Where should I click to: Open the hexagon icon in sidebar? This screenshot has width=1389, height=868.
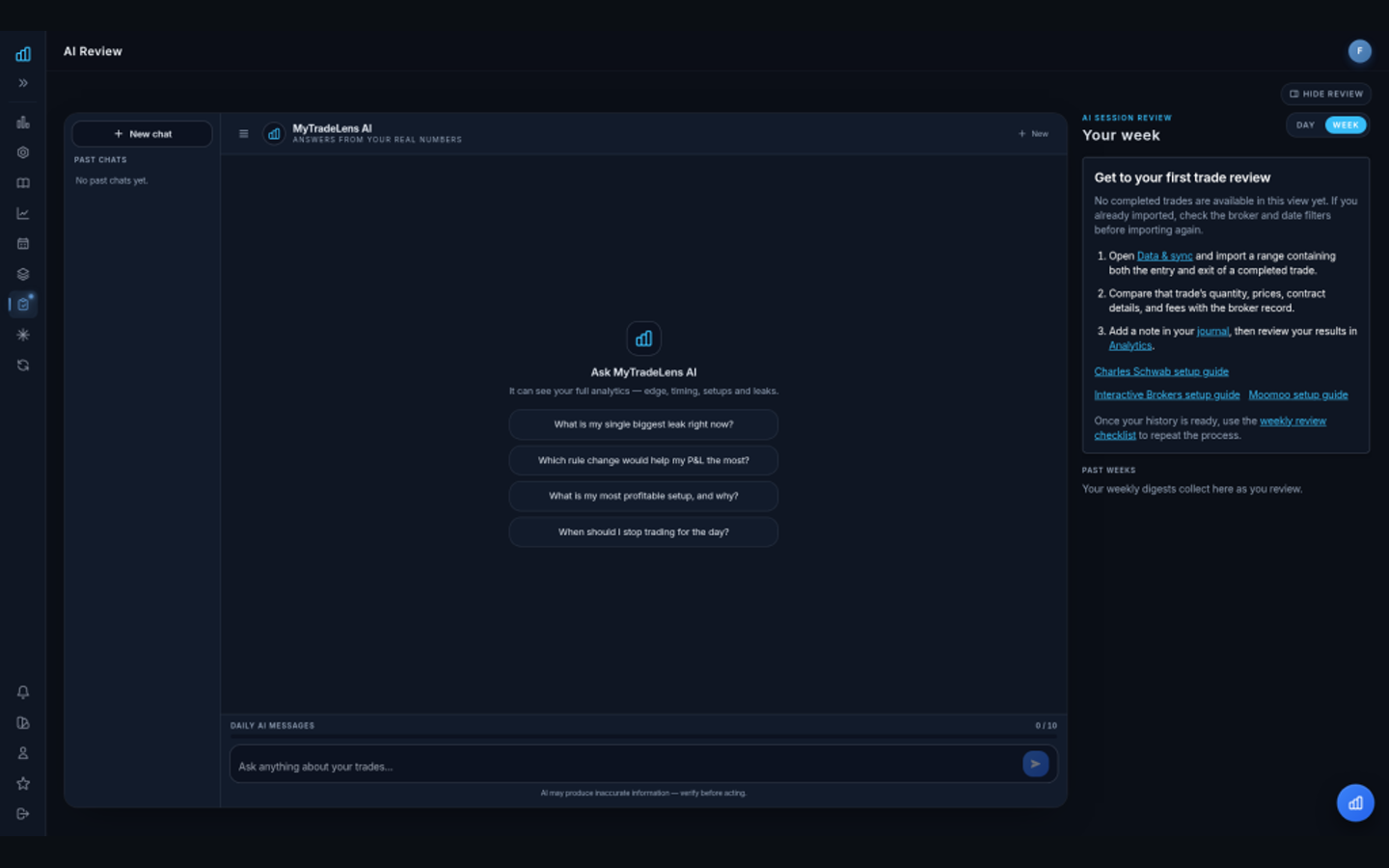click(23, 152)
